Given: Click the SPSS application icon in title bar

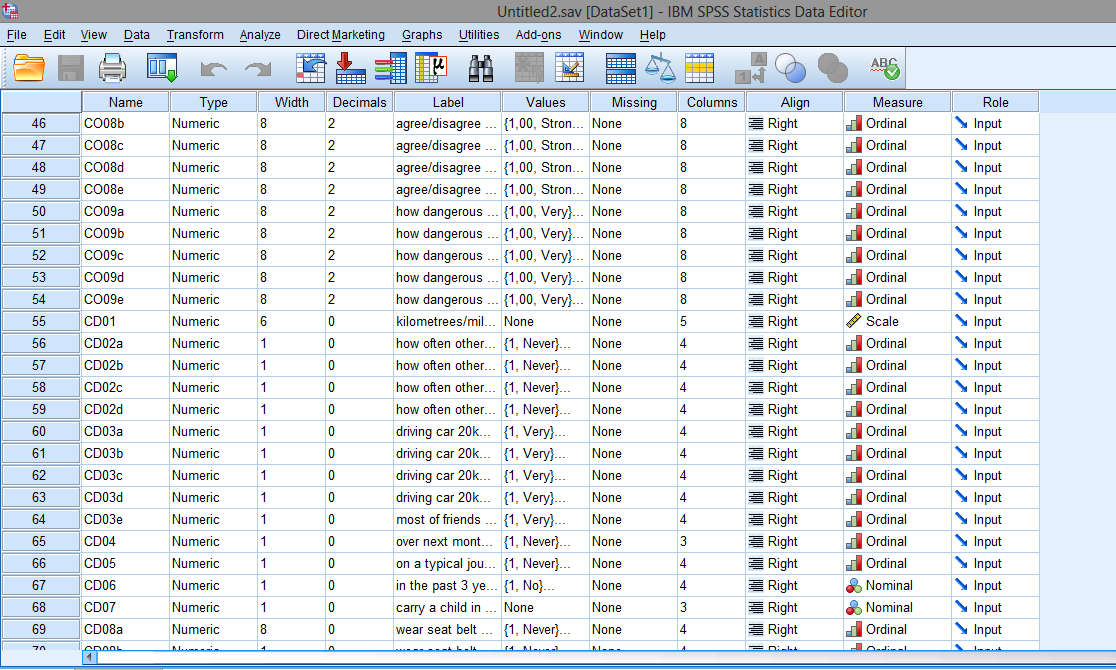Looking at the screenshot, I should (10, 11).
